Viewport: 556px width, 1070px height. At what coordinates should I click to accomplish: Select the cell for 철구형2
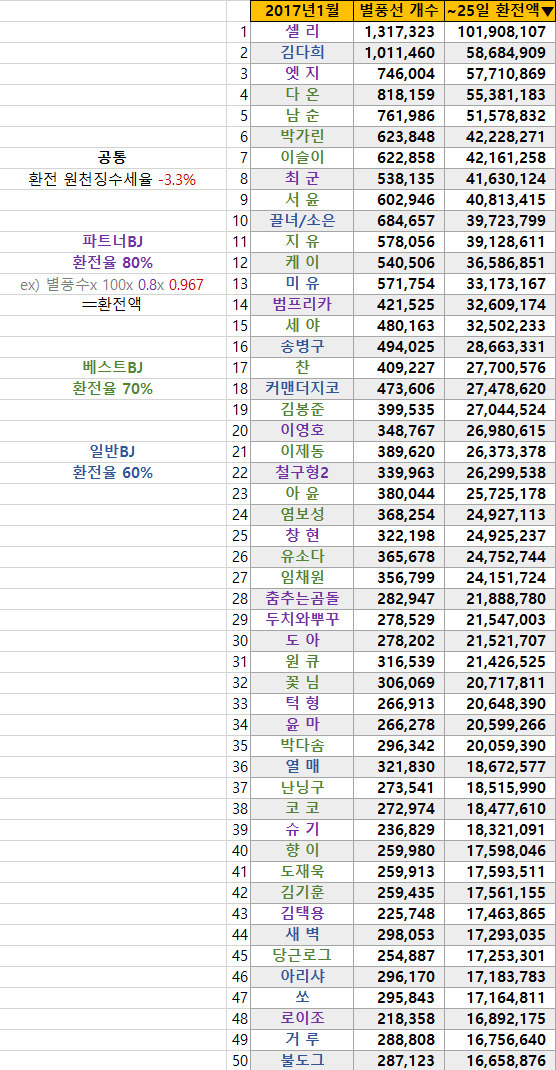(302, 473)
